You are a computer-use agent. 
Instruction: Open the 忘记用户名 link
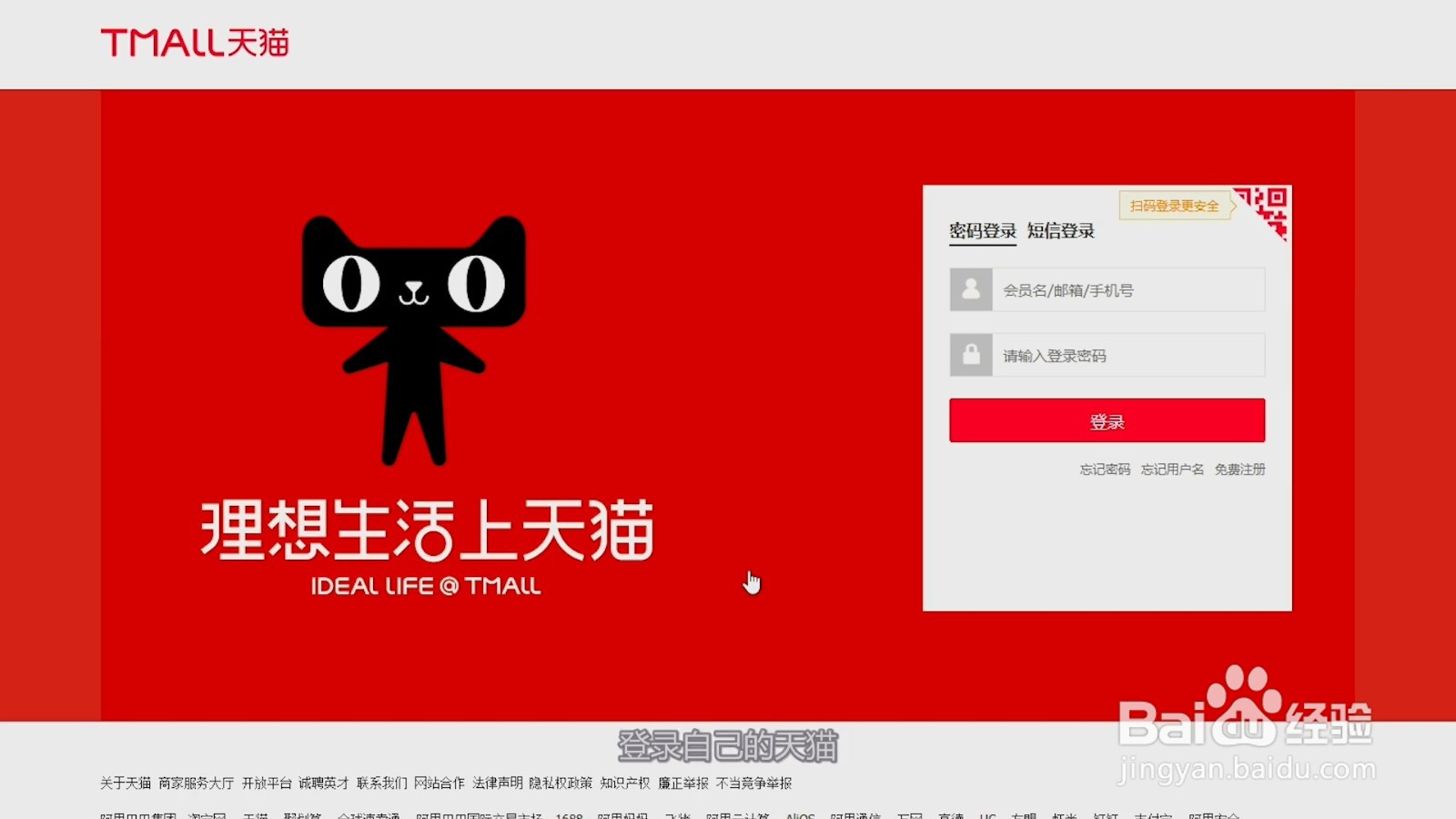(1172, 470)
